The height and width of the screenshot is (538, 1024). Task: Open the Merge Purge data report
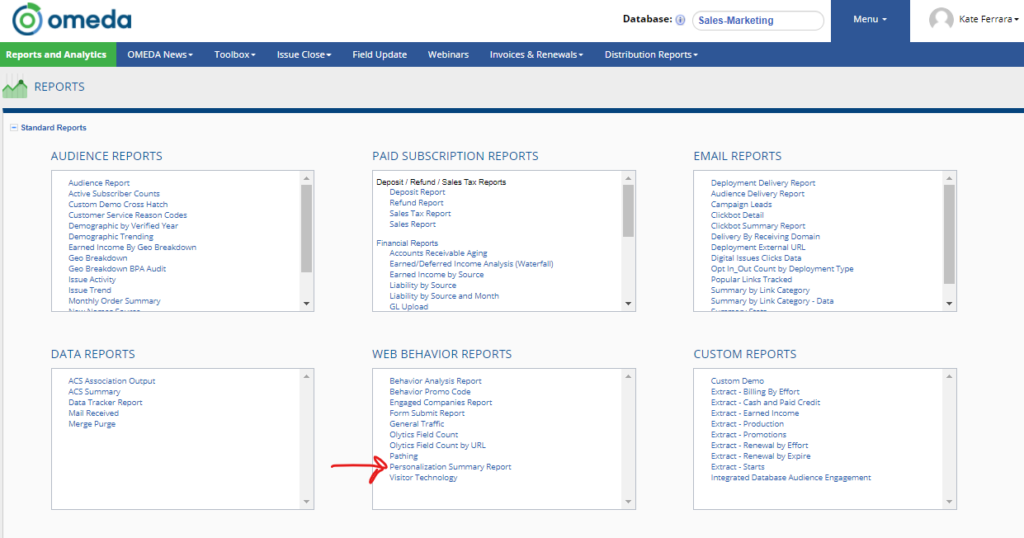click(92, 424)
